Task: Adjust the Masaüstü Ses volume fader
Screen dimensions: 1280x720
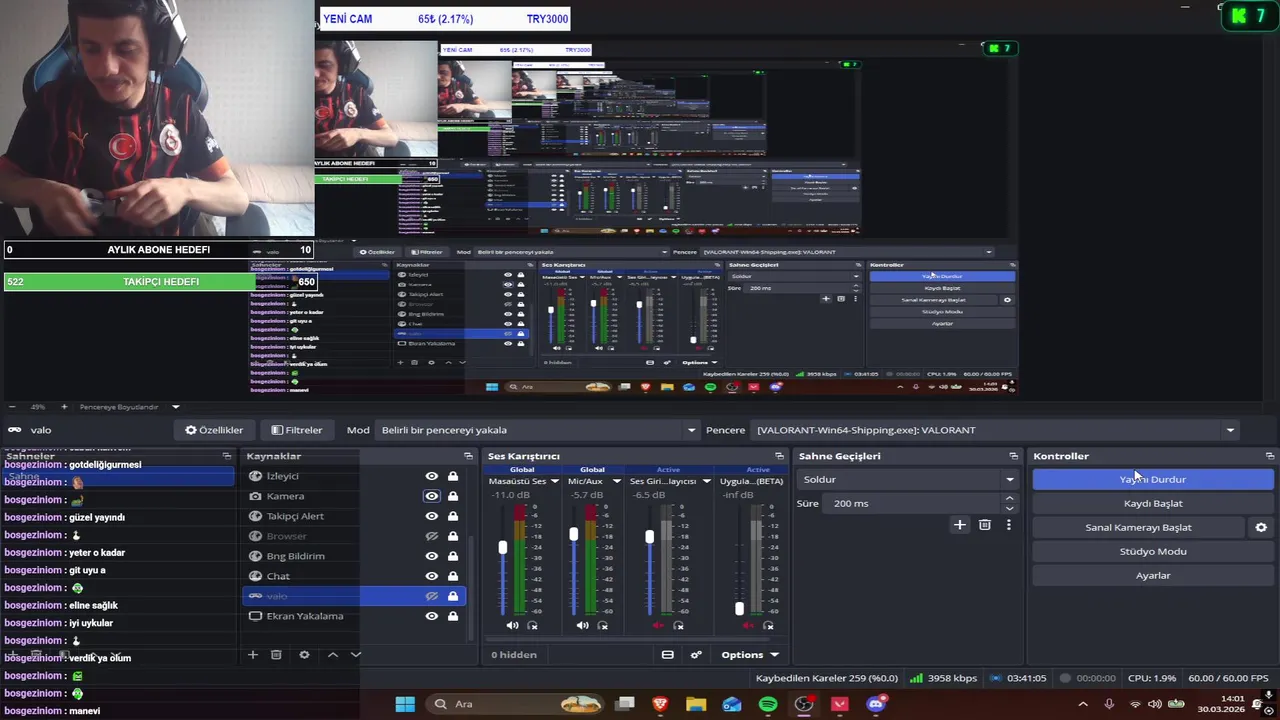Action: pyautogui.click(x=503, y=548)
